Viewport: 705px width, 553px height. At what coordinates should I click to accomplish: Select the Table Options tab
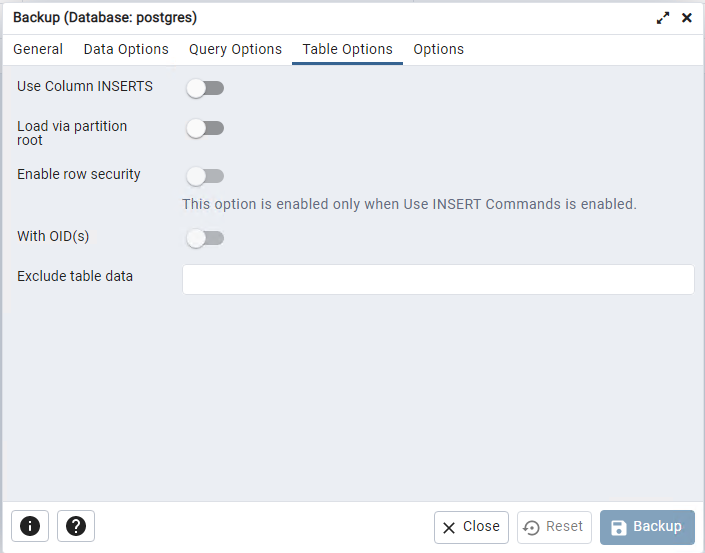pyautogui.click(x=348, y=49)
